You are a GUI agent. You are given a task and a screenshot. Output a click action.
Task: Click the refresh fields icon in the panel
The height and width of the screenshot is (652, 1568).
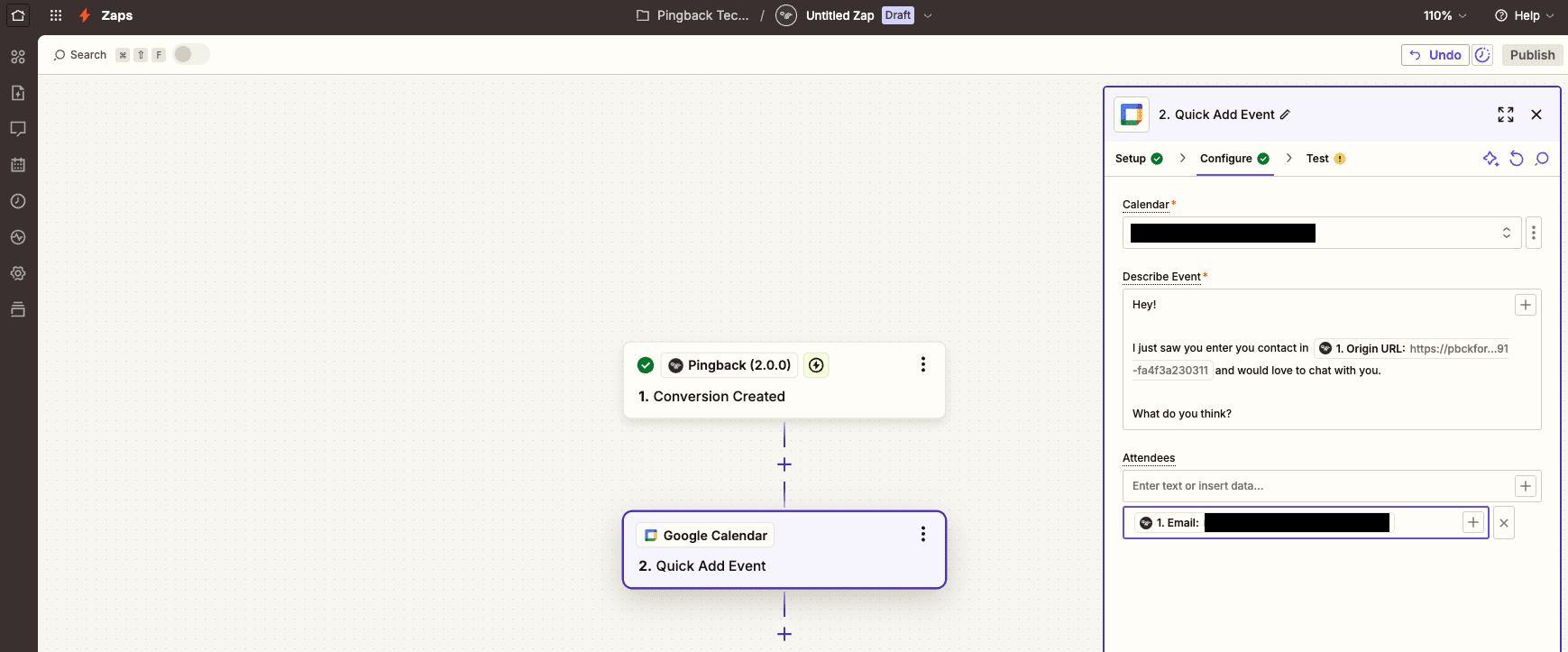point(1517,159)
